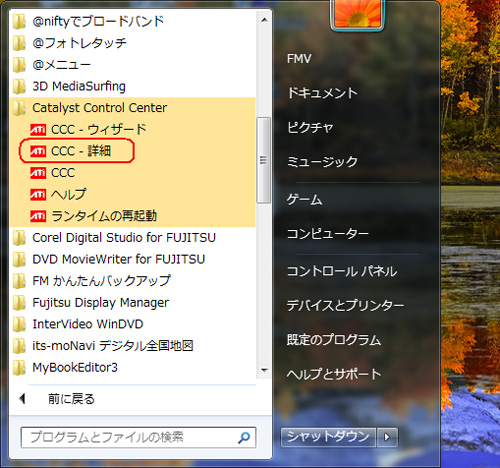Open FM かんたんバックアップ folder
The height and width of the screenshot is (468, 500).
pyautogui.click(x=133, y=281)
